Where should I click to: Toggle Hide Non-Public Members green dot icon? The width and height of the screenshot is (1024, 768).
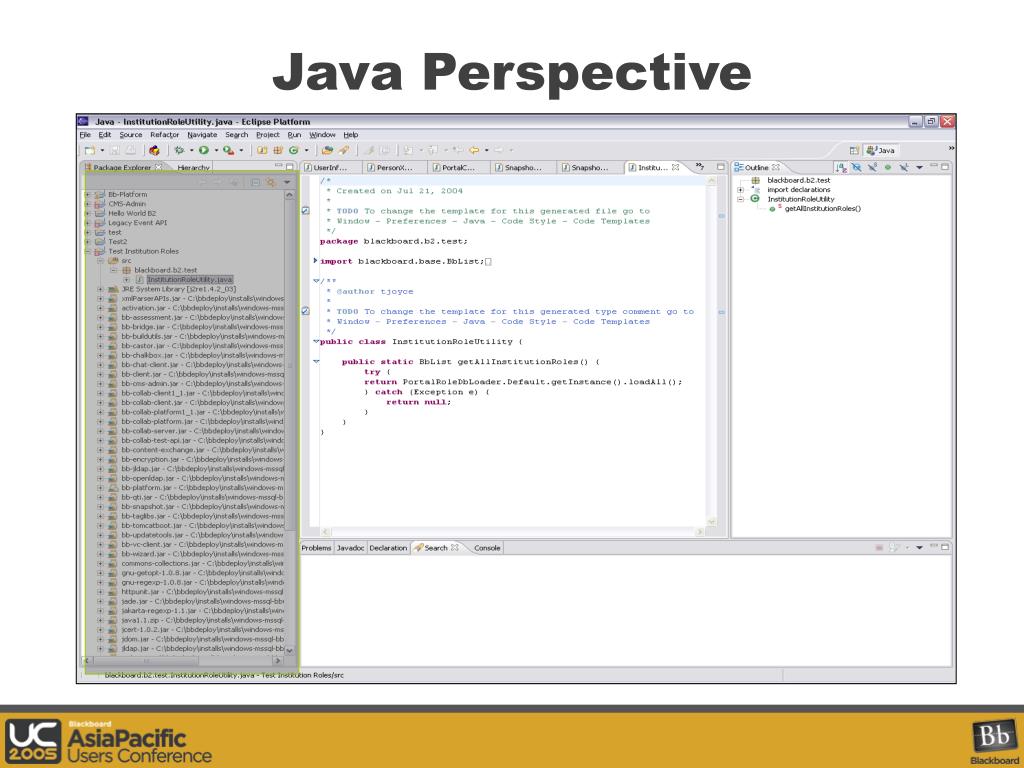click(x=888, y=168)
